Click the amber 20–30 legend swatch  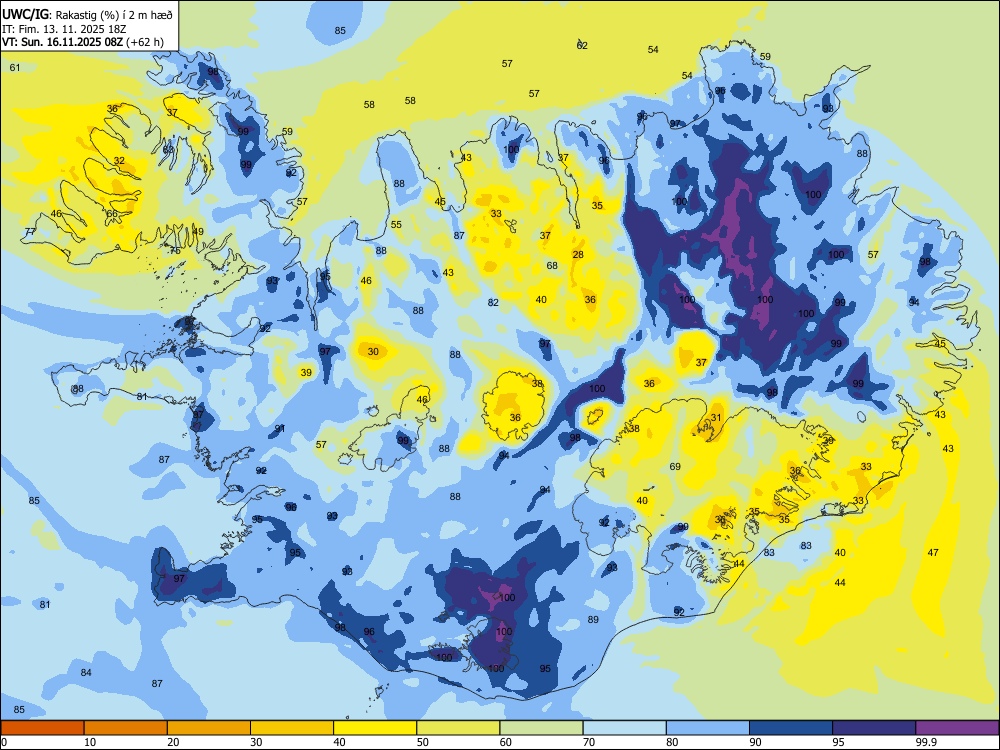click(209, 728)
